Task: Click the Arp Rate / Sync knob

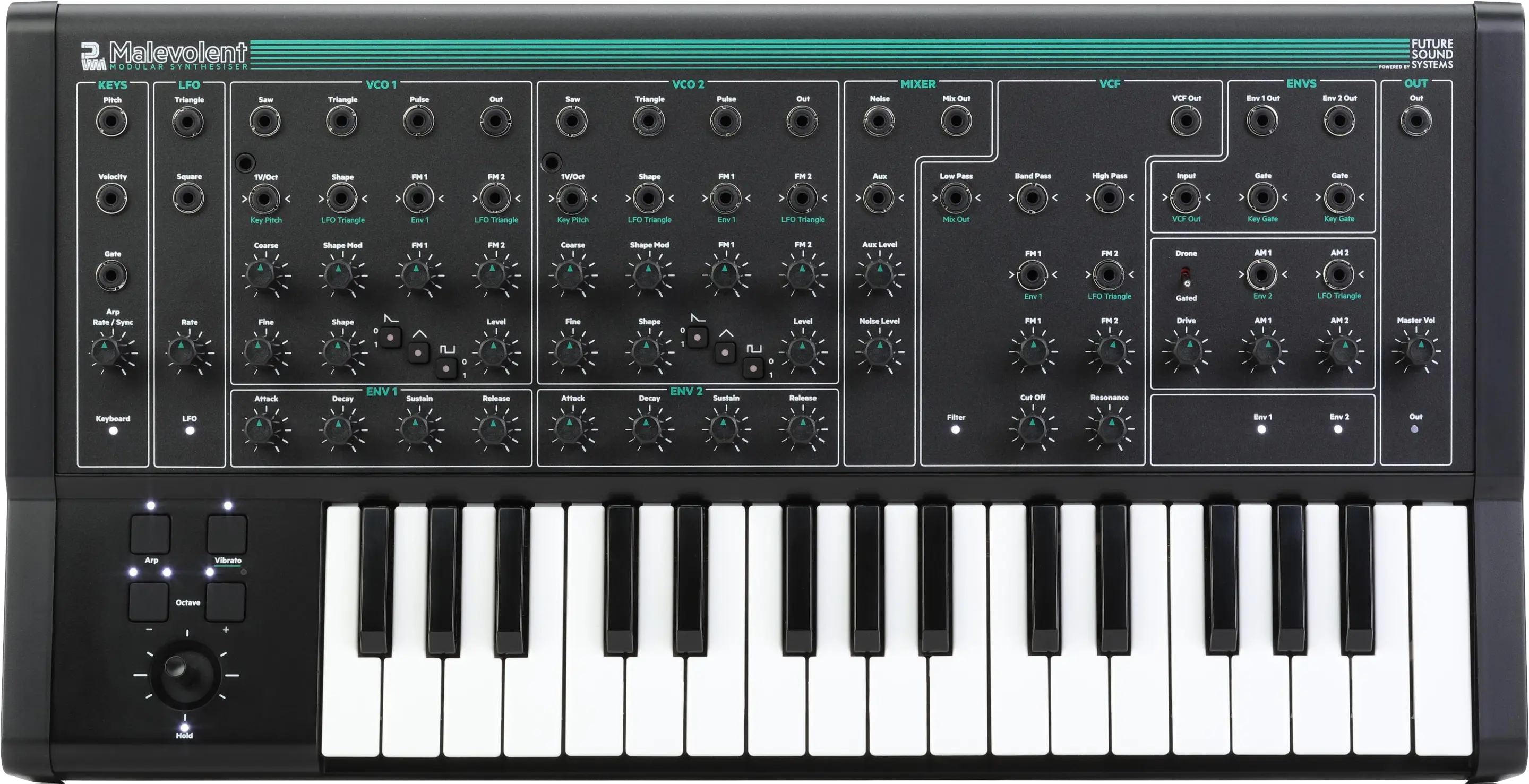Action: point(105,352)
